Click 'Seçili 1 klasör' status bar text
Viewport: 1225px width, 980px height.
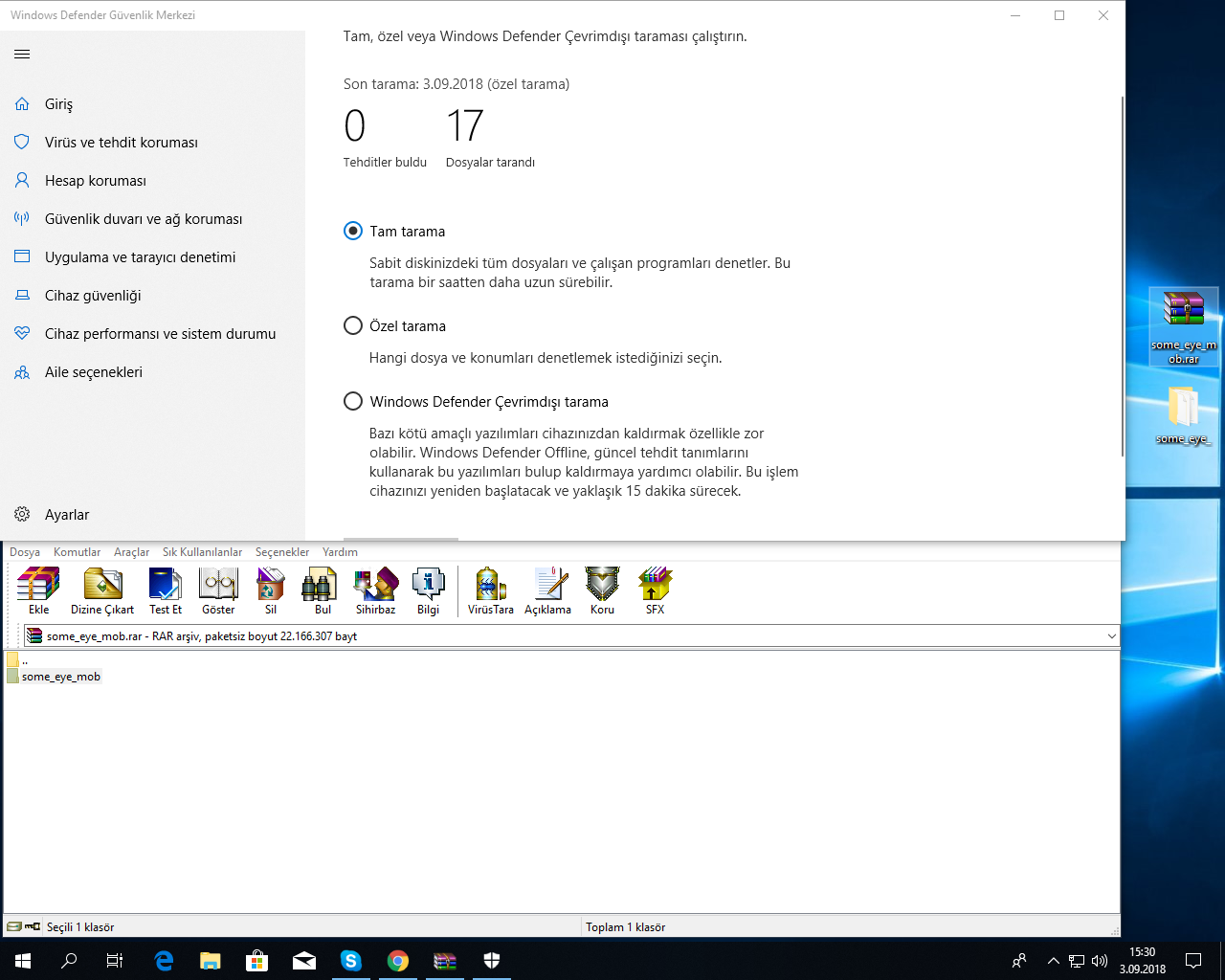[x=80, y=927]
